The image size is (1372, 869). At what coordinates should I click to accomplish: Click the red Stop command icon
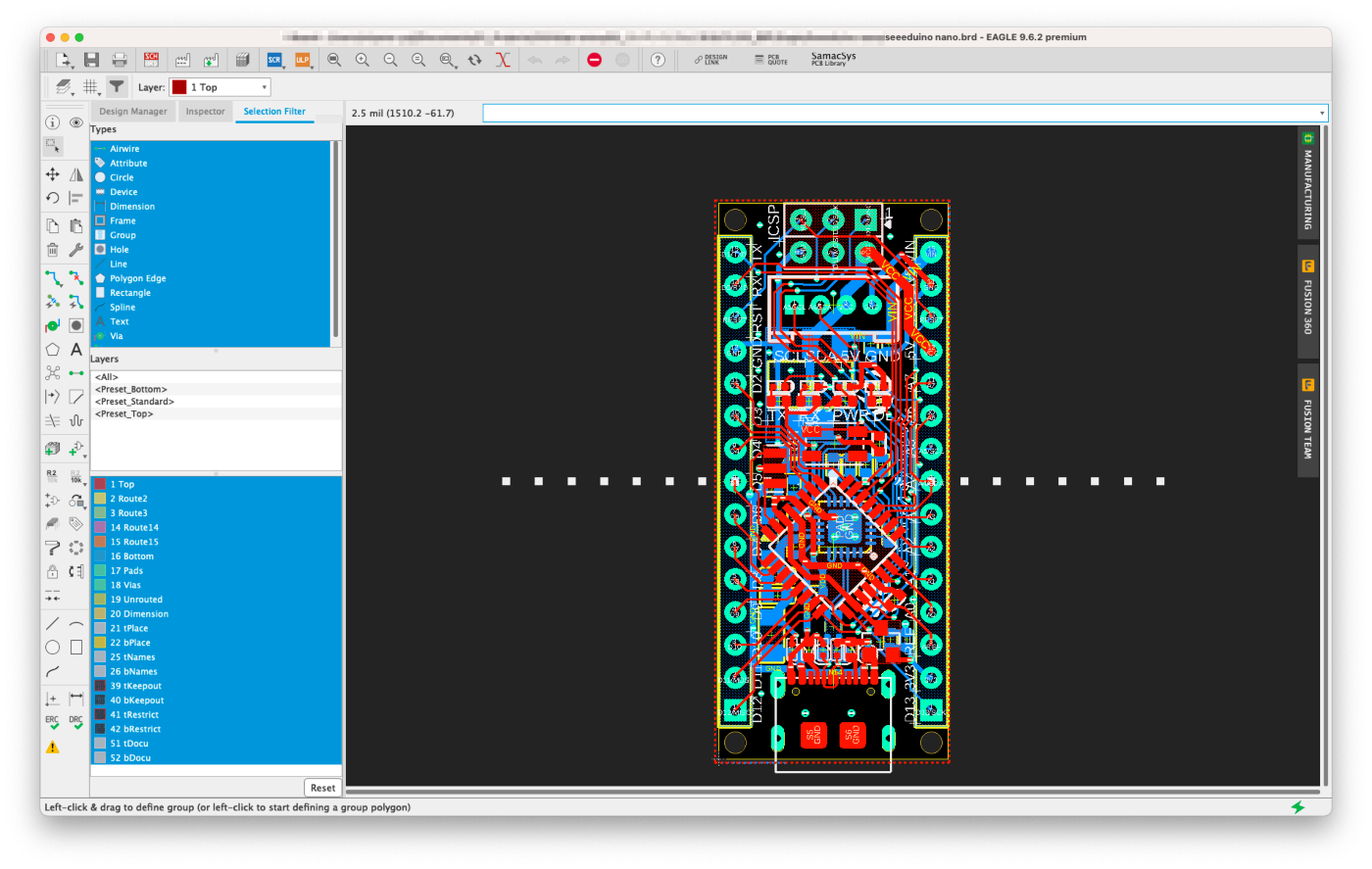coord(594,60)
